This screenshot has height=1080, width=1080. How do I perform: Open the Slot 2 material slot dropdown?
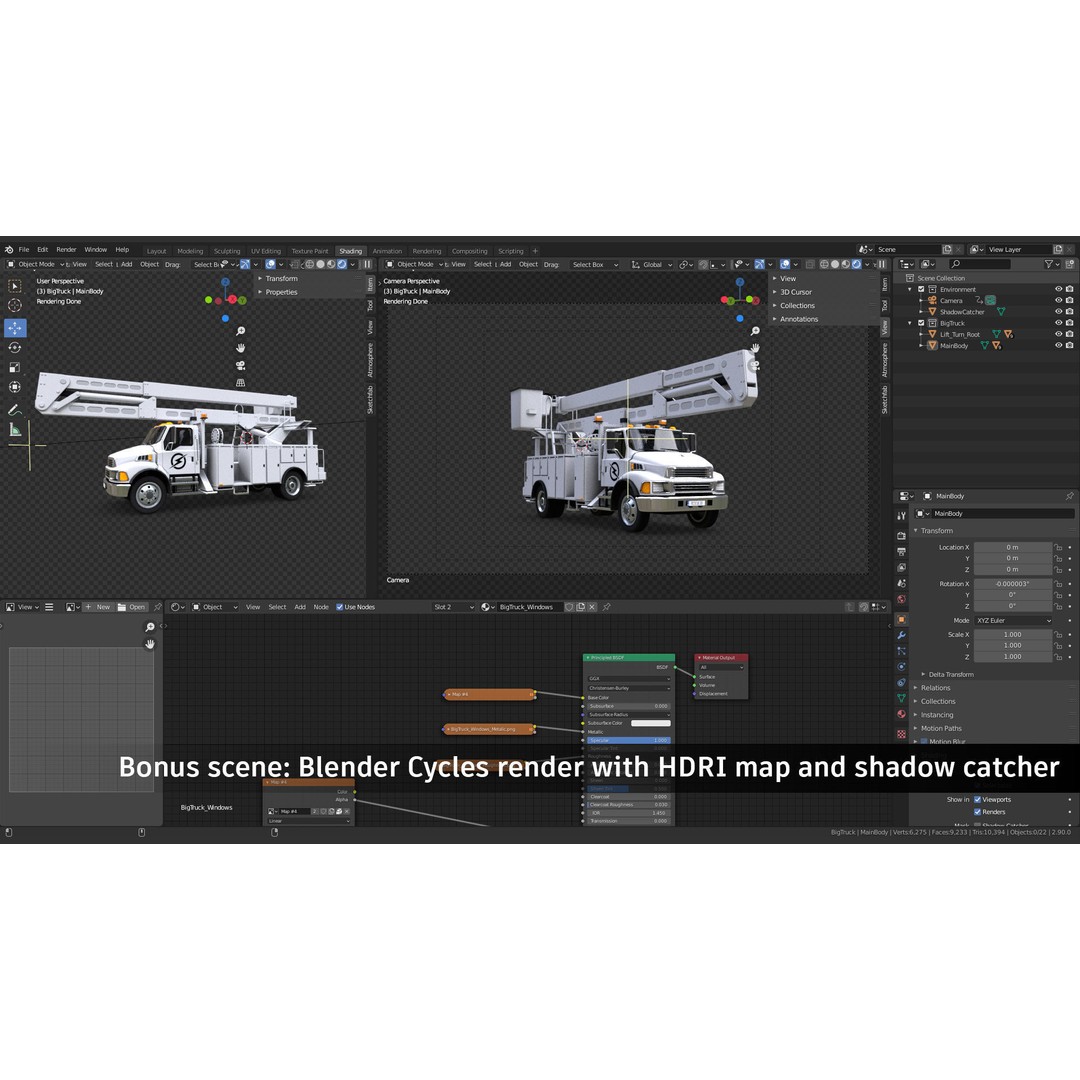453,607
